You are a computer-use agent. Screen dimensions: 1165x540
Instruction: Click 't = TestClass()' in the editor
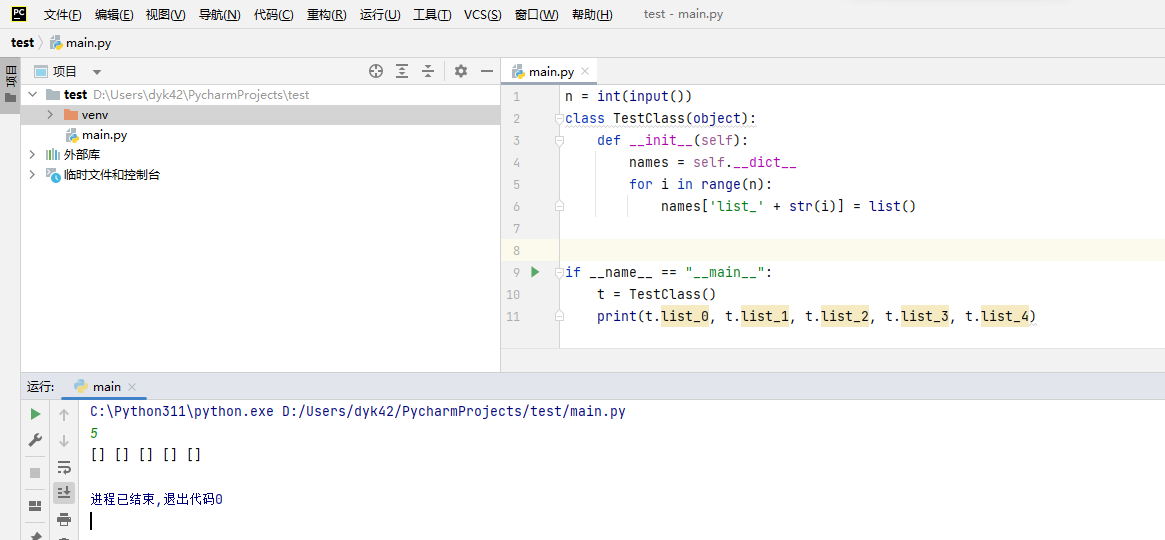pyautogui.click(x=656, y=295)
